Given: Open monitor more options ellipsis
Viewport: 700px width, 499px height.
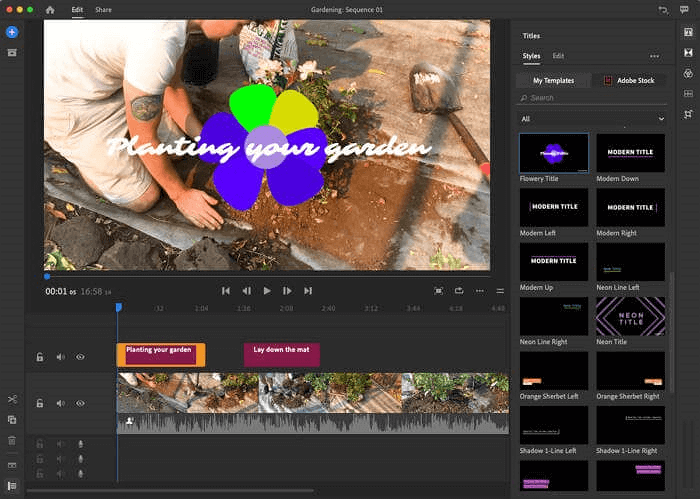Looking at the screenshot, I should [480, 291].
